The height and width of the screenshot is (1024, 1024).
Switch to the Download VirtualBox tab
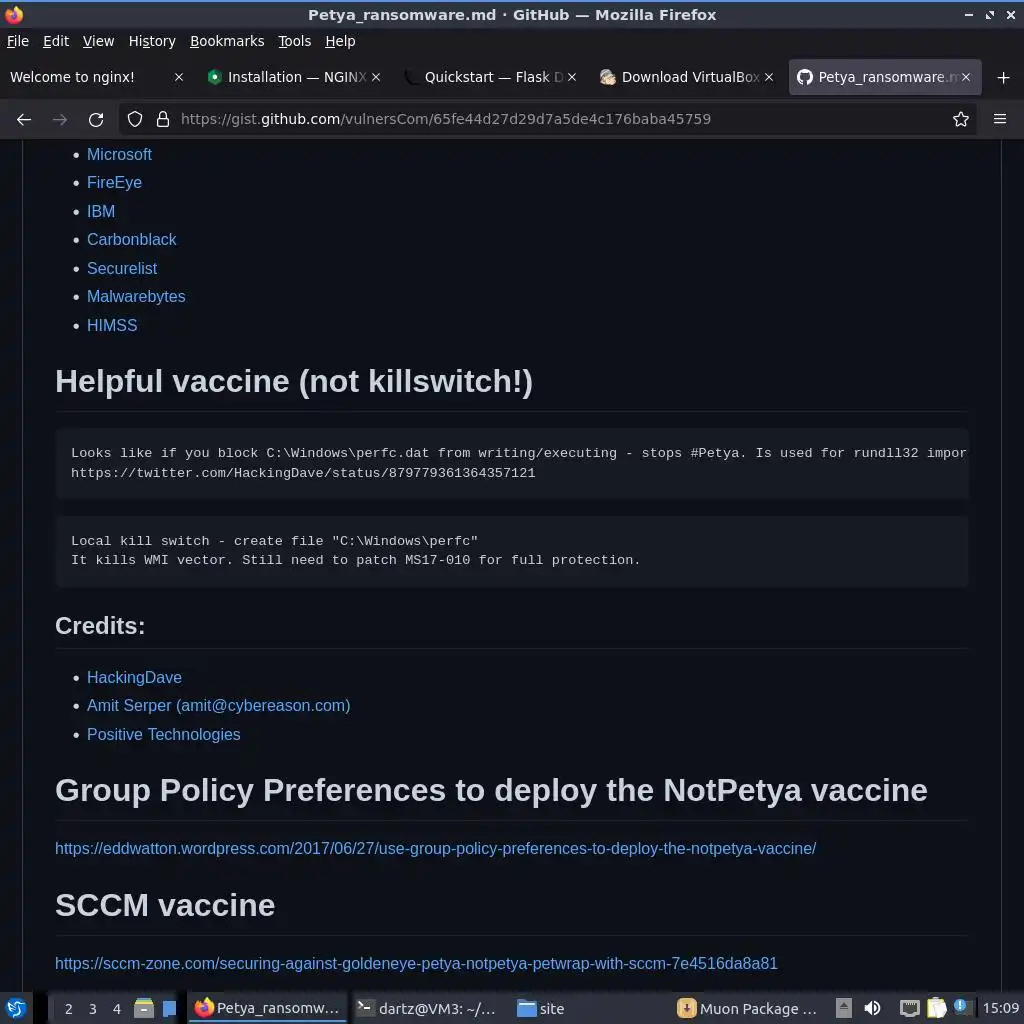pos(686,77)
